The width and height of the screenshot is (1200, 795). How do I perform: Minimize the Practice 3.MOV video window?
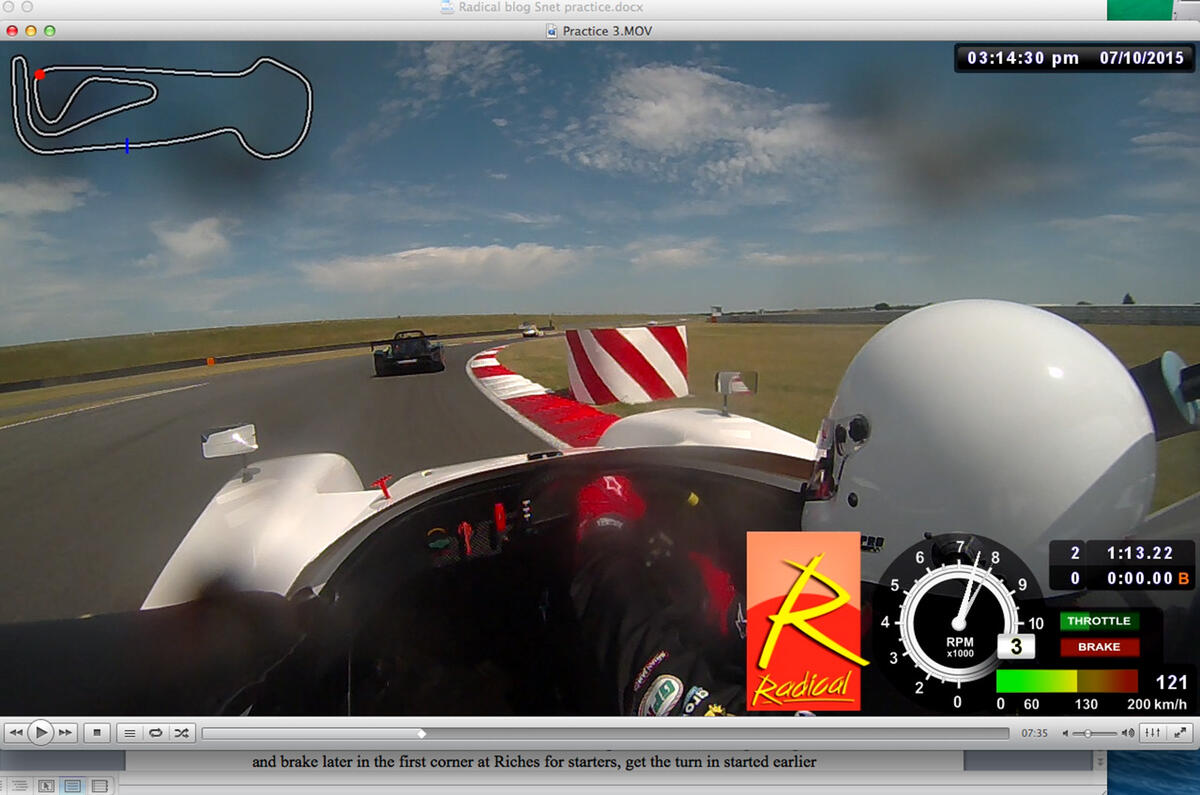(30, 31)
